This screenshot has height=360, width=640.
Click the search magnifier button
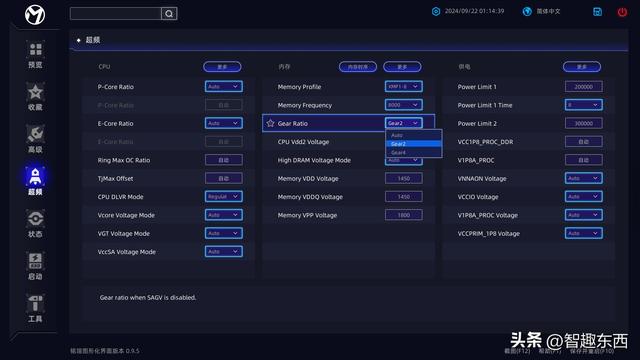[x=169, y=13]
